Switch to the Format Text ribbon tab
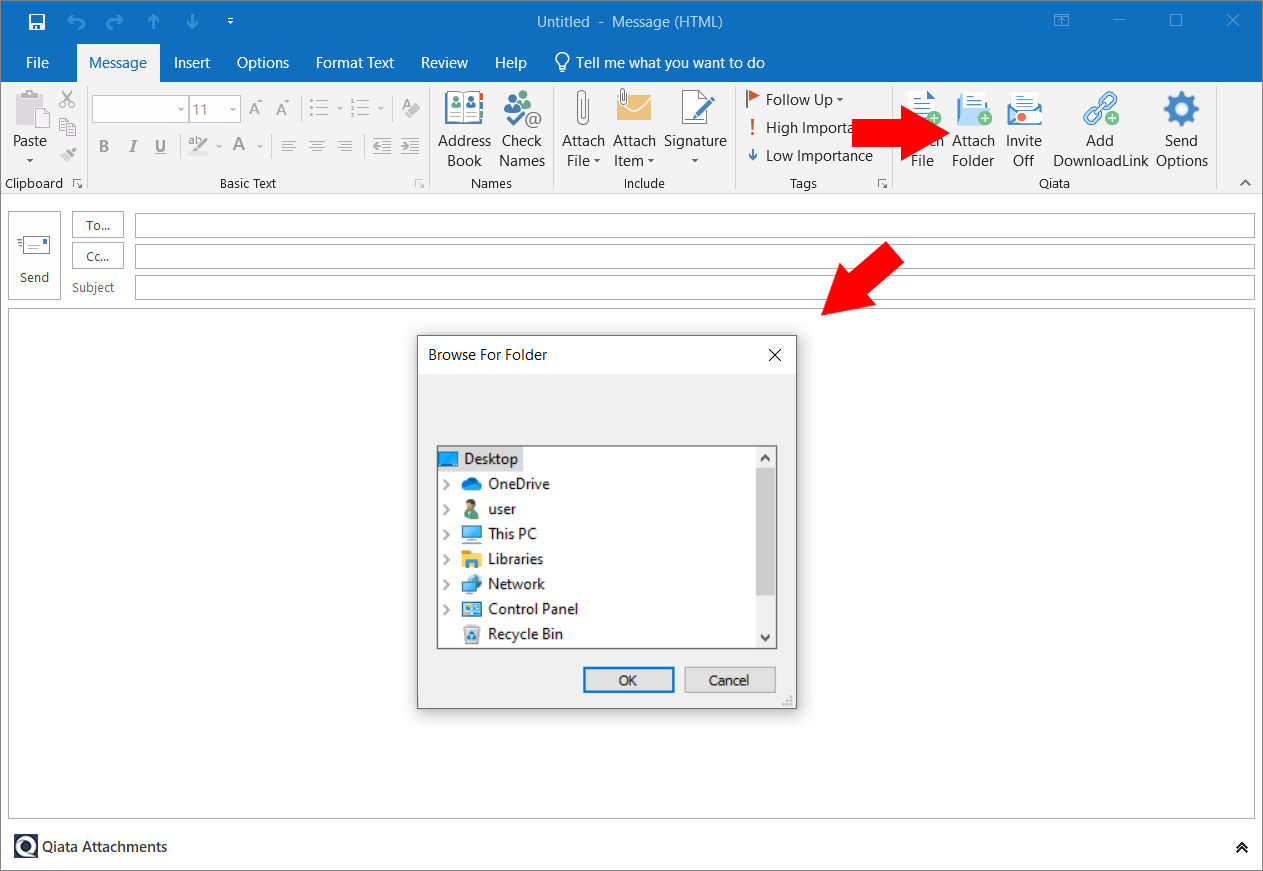The width and height of the screenshot is (1263, 871). 355,62
